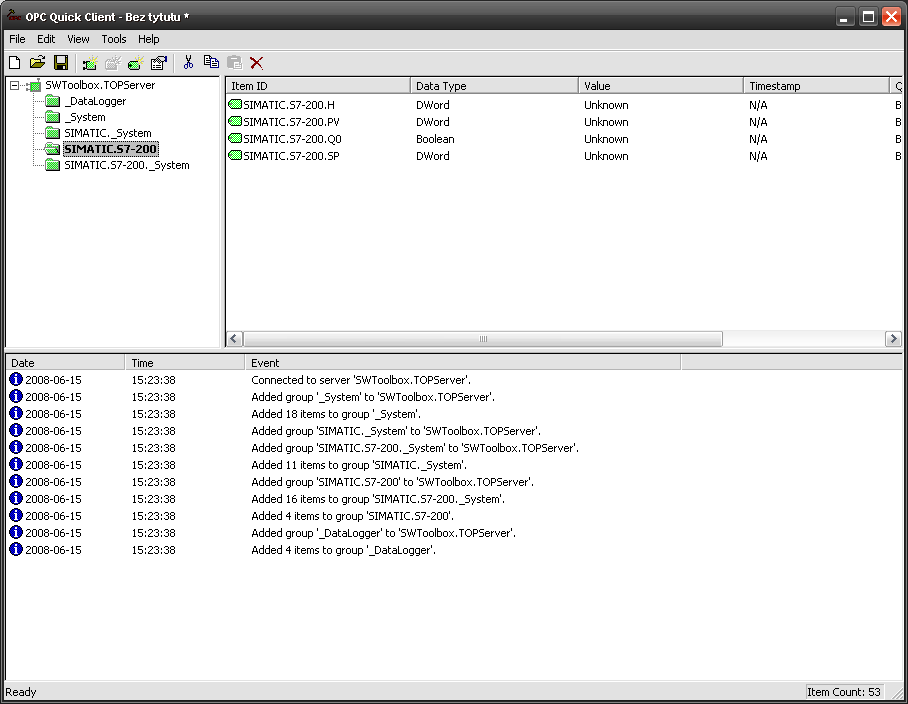Select the _DataLogger group in tree
The image size is (908, 704).
(95, 101)
